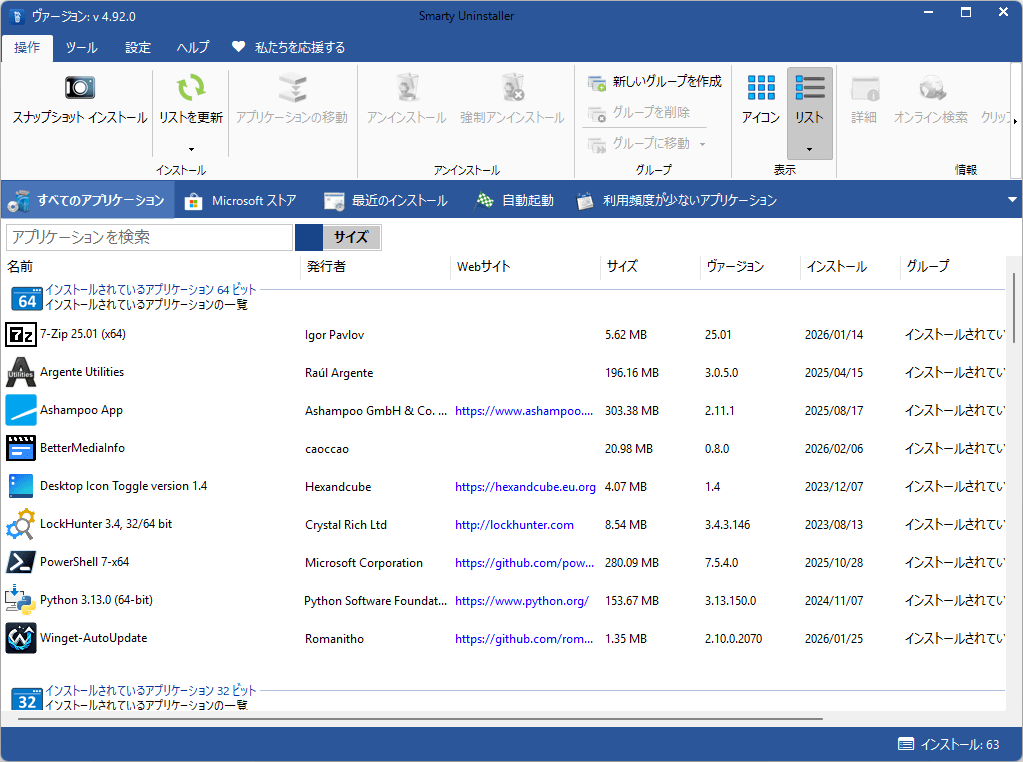Expand the category tab bar overflow arrow
The height and width of the screenshot is (762, 1023).
pos(1012,200)
